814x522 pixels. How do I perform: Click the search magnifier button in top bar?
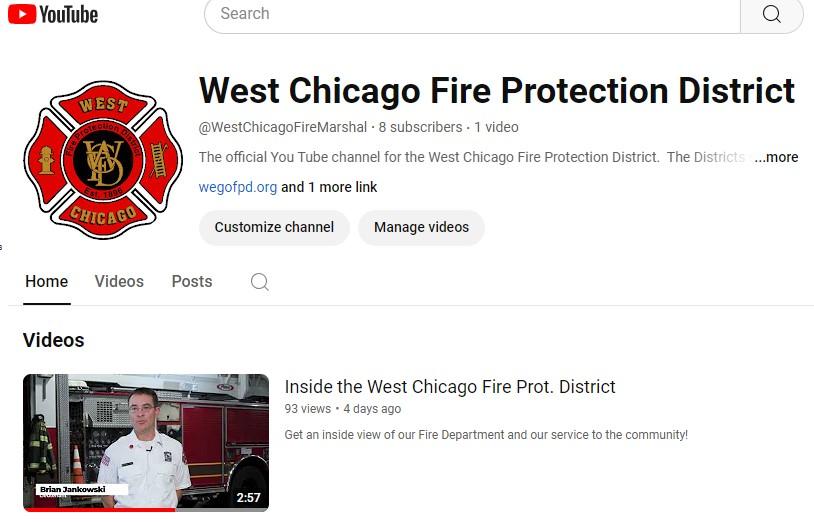pyautogui.click(x=771, y=14)
